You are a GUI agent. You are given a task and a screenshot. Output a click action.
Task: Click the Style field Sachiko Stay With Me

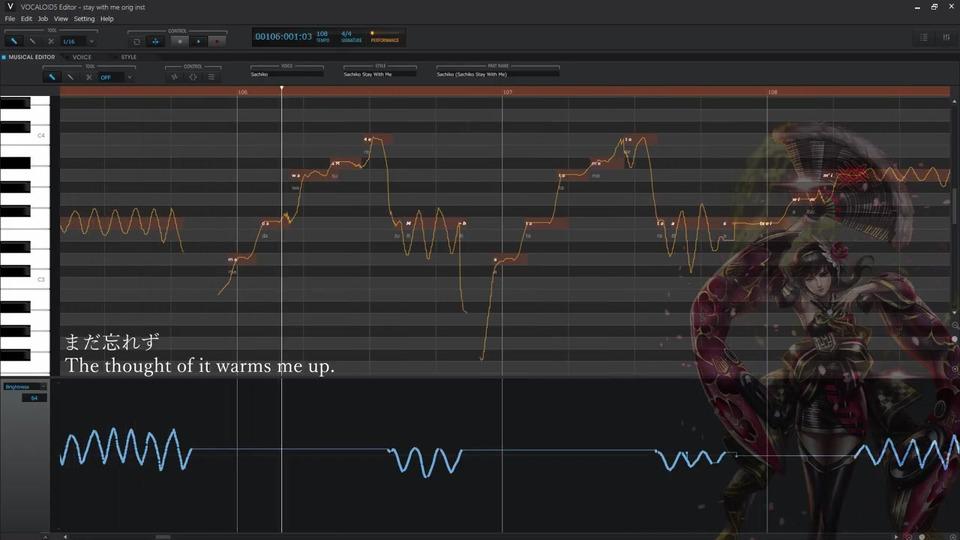coord(380,74)
